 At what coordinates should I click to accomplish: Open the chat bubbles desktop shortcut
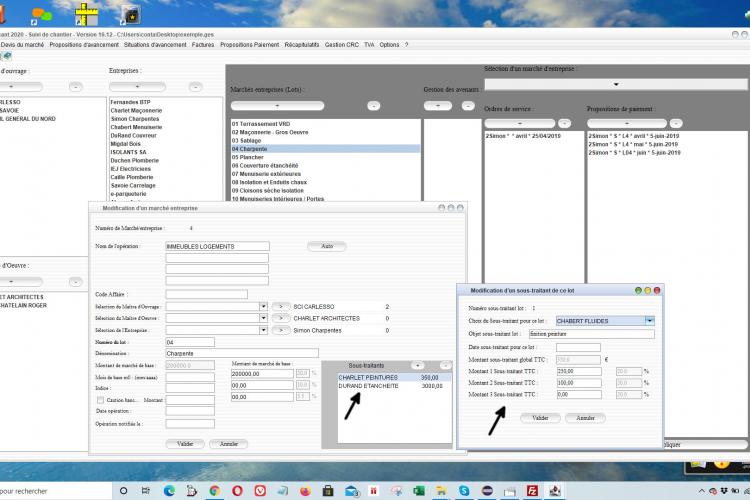click(x=41, y=15)
